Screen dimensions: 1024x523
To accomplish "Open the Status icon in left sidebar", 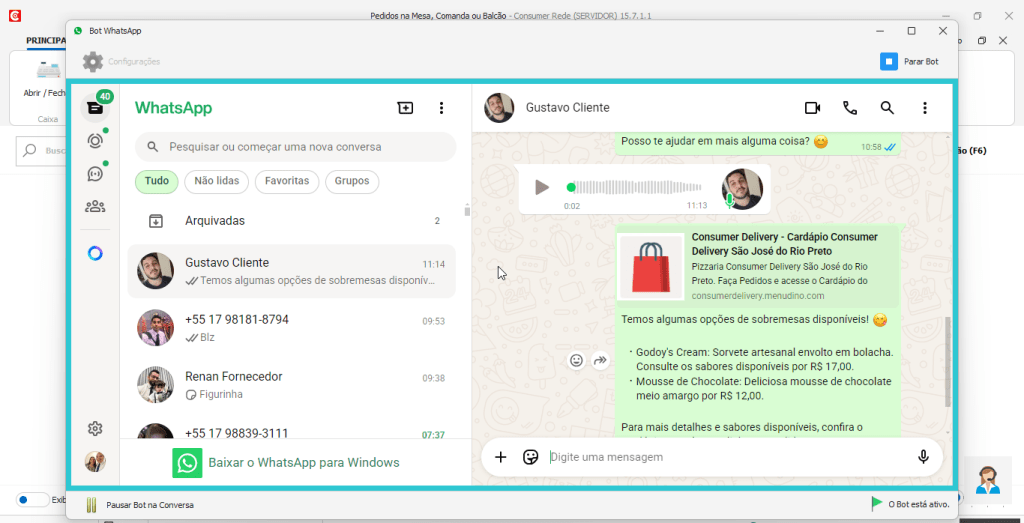I will click(x=95, y=141).
